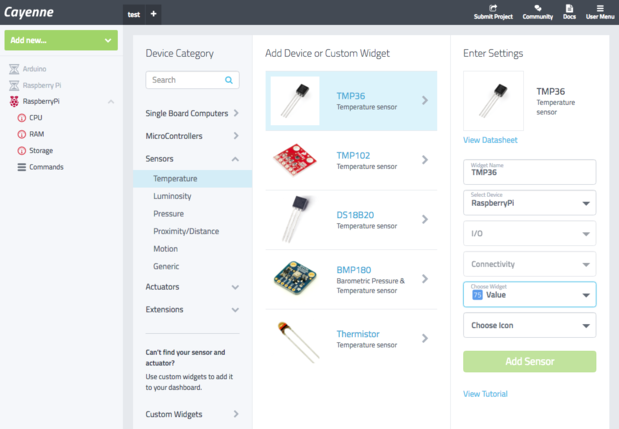Image resolution: width=619 pixels, height=429 pixels.
Task: Open the Choose Widget dropdown
Action: click(x=529, y=294)
